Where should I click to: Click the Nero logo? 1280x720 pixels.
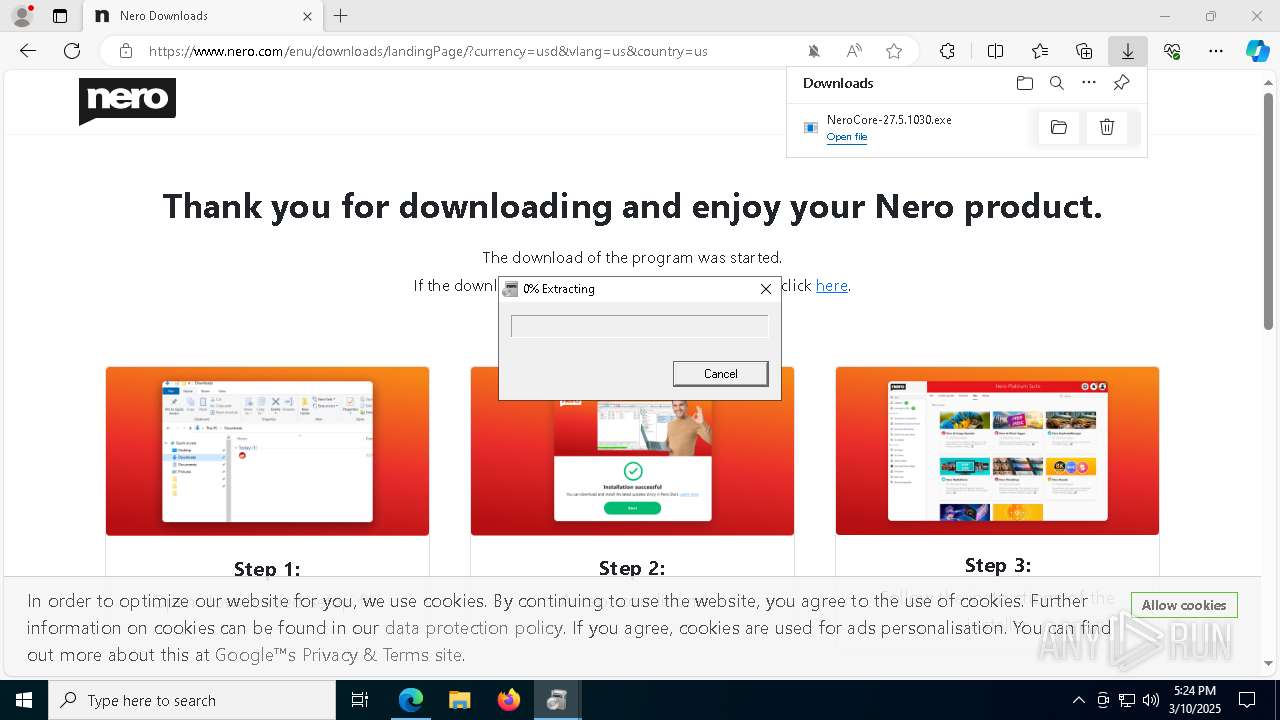pos(127,101)
